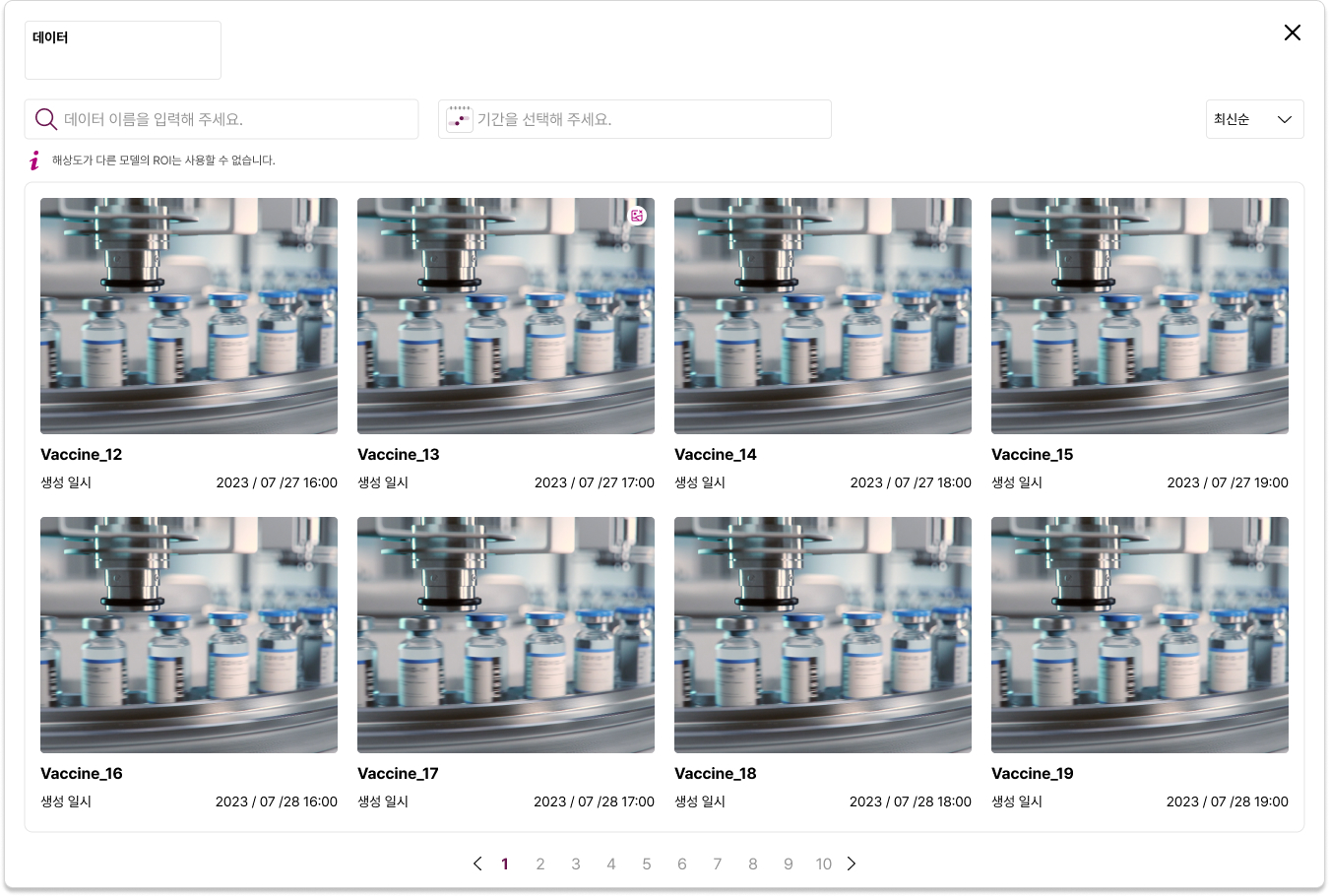Go to page 8
1329x896 pixels.
[753, 864]
